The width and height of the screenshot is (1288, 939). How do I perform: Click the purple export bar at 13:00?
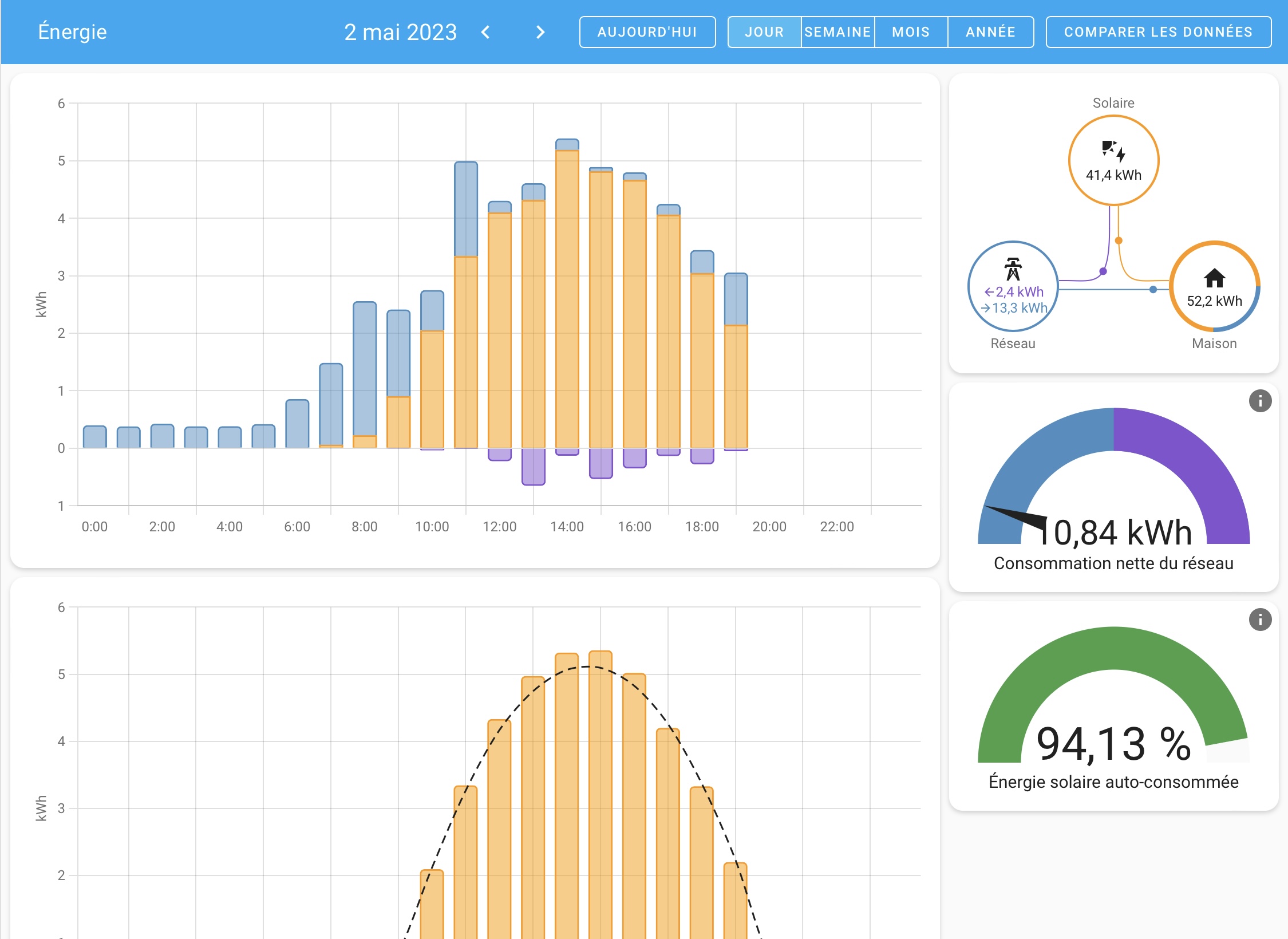coord(533,467)
